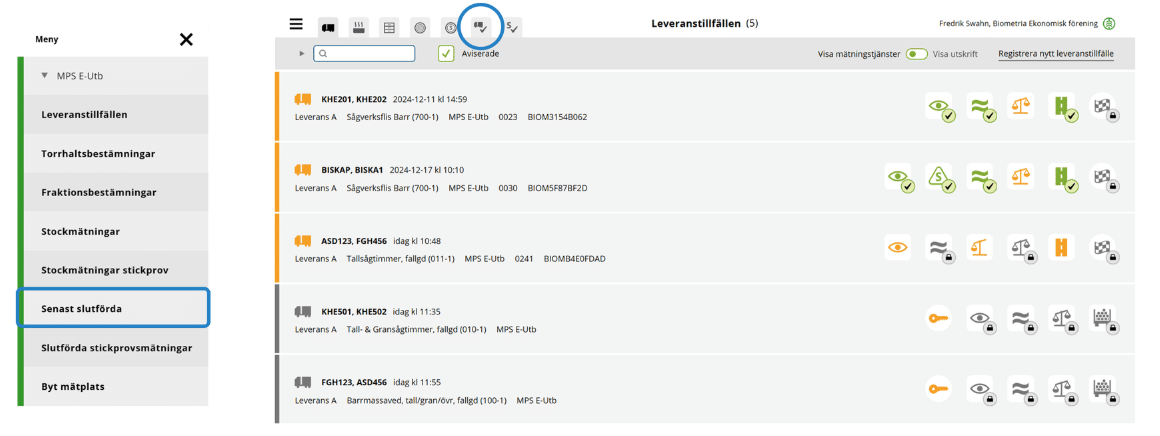The height and width of the screenshot is (436, 1160).
Task: Open the ASD123, FGH456 delivery row
Action: pyautogui.click(x=704, y=249)
